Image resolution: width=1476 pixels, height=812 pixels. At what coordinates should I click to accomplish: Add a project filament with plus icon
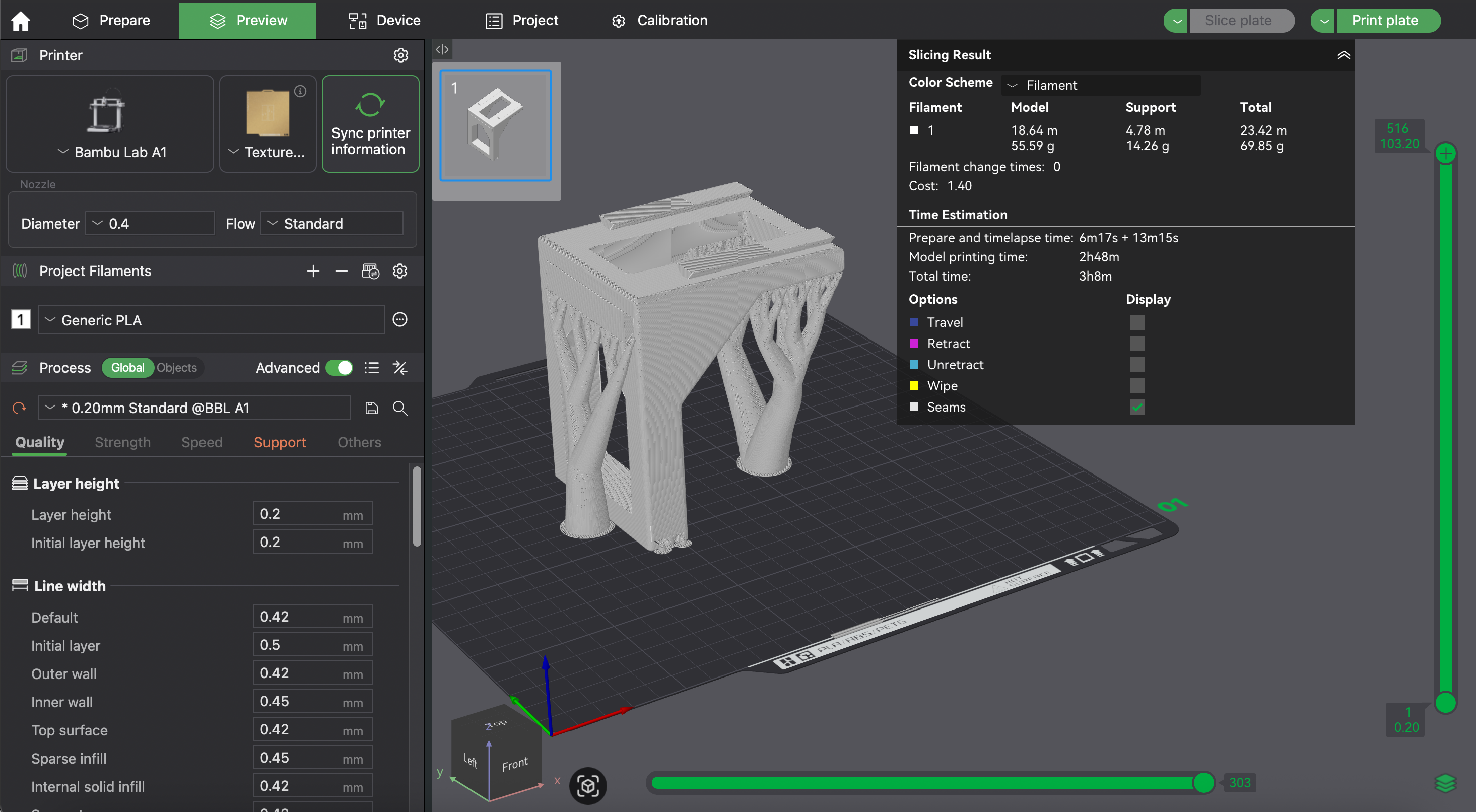coord(313,271)
